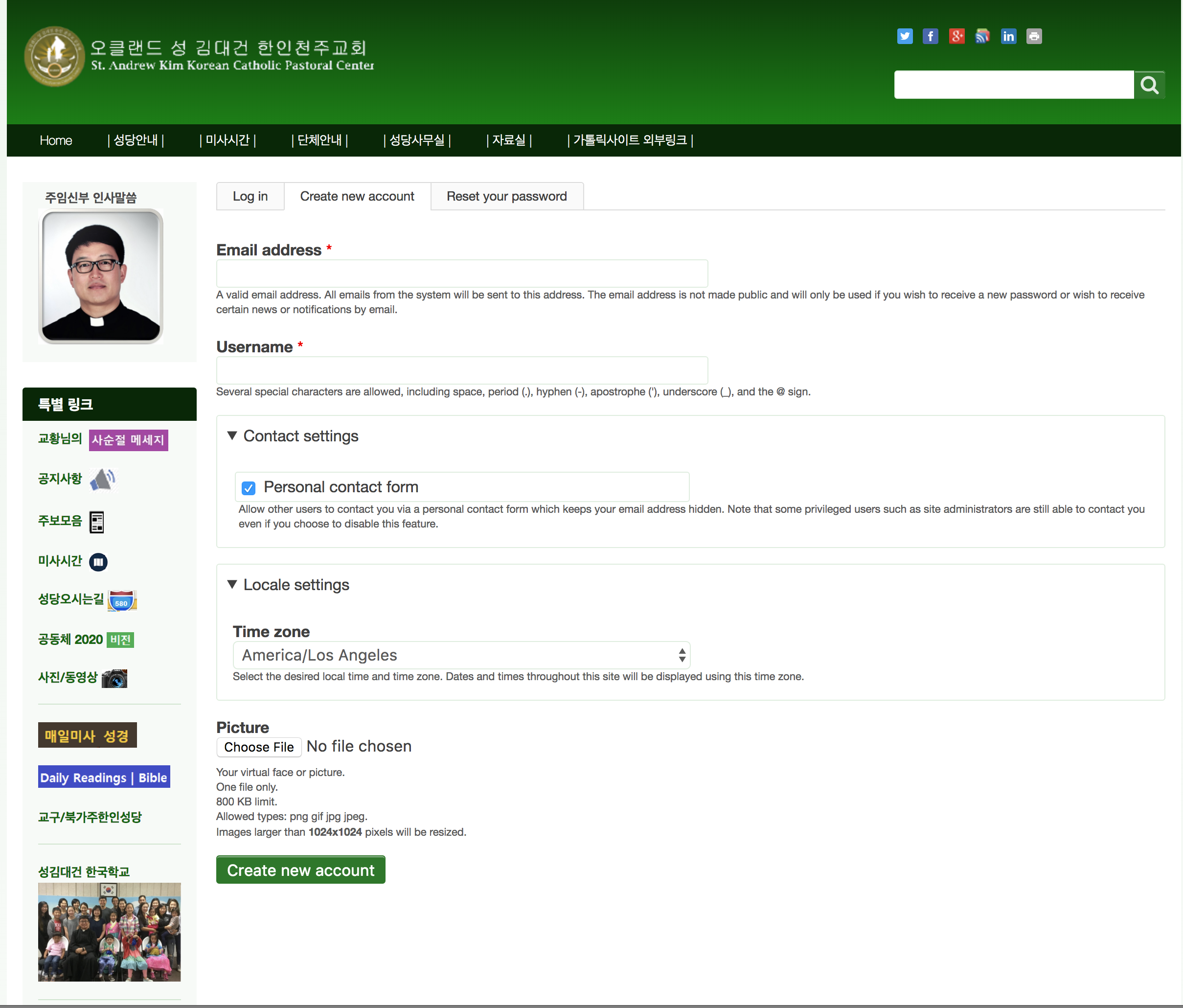Click the 성김대건 한국학교 group photo
1183x1008 pixels.
coord(110,933)
